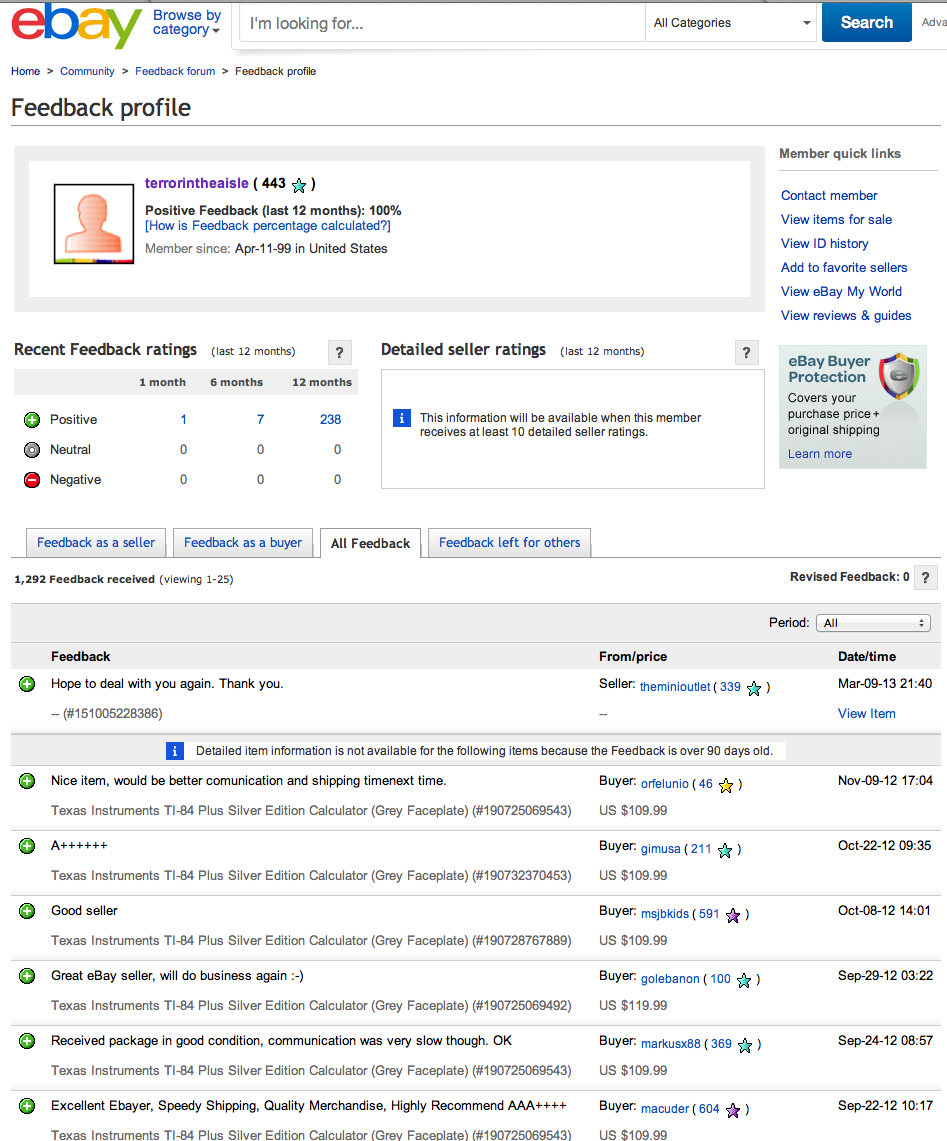Screen dimensions: 947x1141
Task: Click the Search button
Action: pyautogui.click(x=866, y=23)
